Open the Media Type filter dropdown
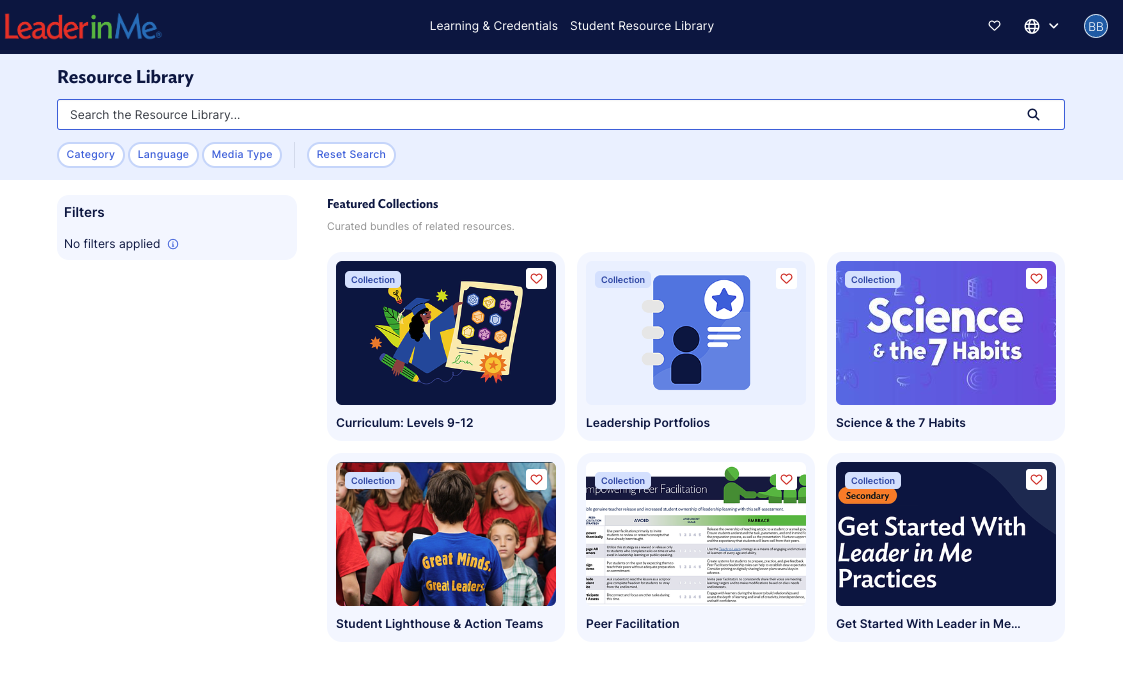This screenshot has height=688, width=1123. (x=242, y=155)
